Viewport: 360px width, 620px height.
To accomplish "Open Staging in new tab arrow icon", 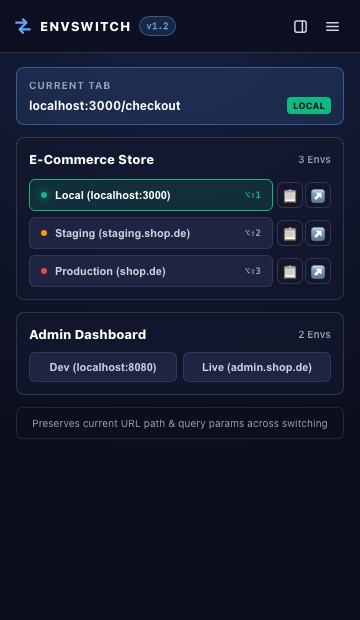I will tap(318, 233).
